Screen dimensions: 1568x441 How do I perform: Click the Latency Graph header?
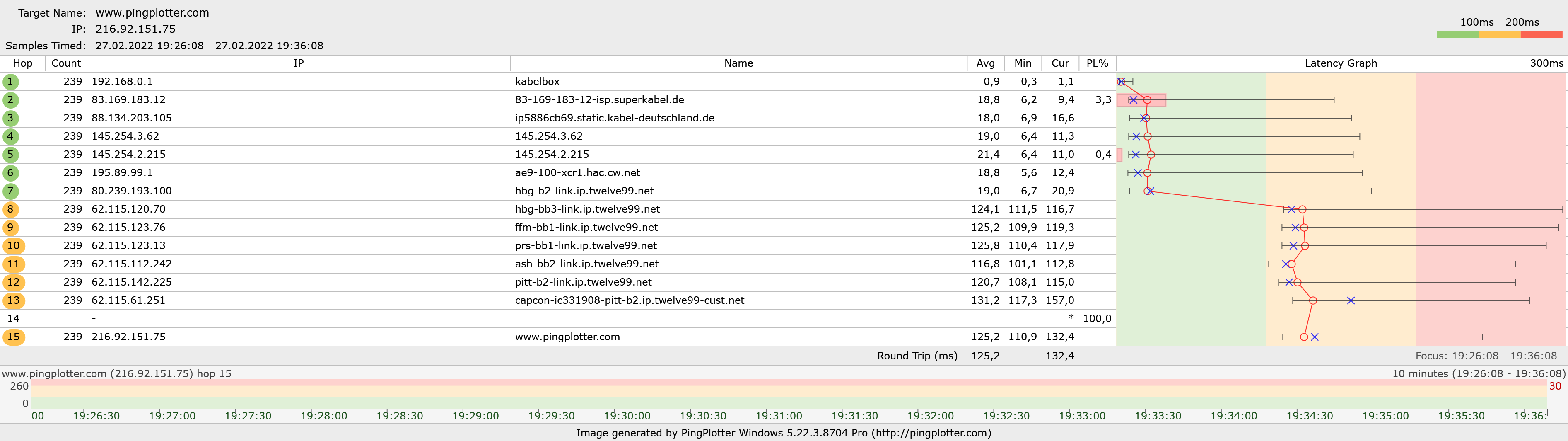pyautogui.click(x=1340, y=63)
